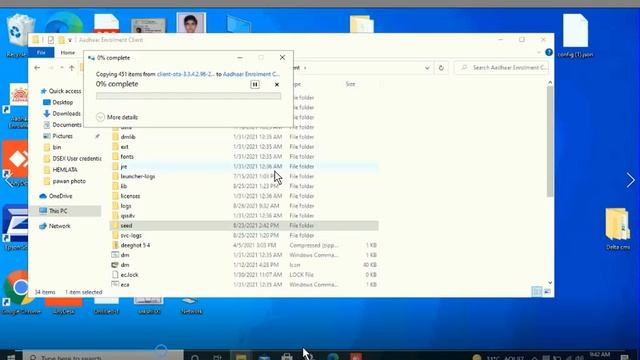Viewport: 640px width, 360px height.
Task: Open the File tab in Explorer
Action: click(41, 53)
